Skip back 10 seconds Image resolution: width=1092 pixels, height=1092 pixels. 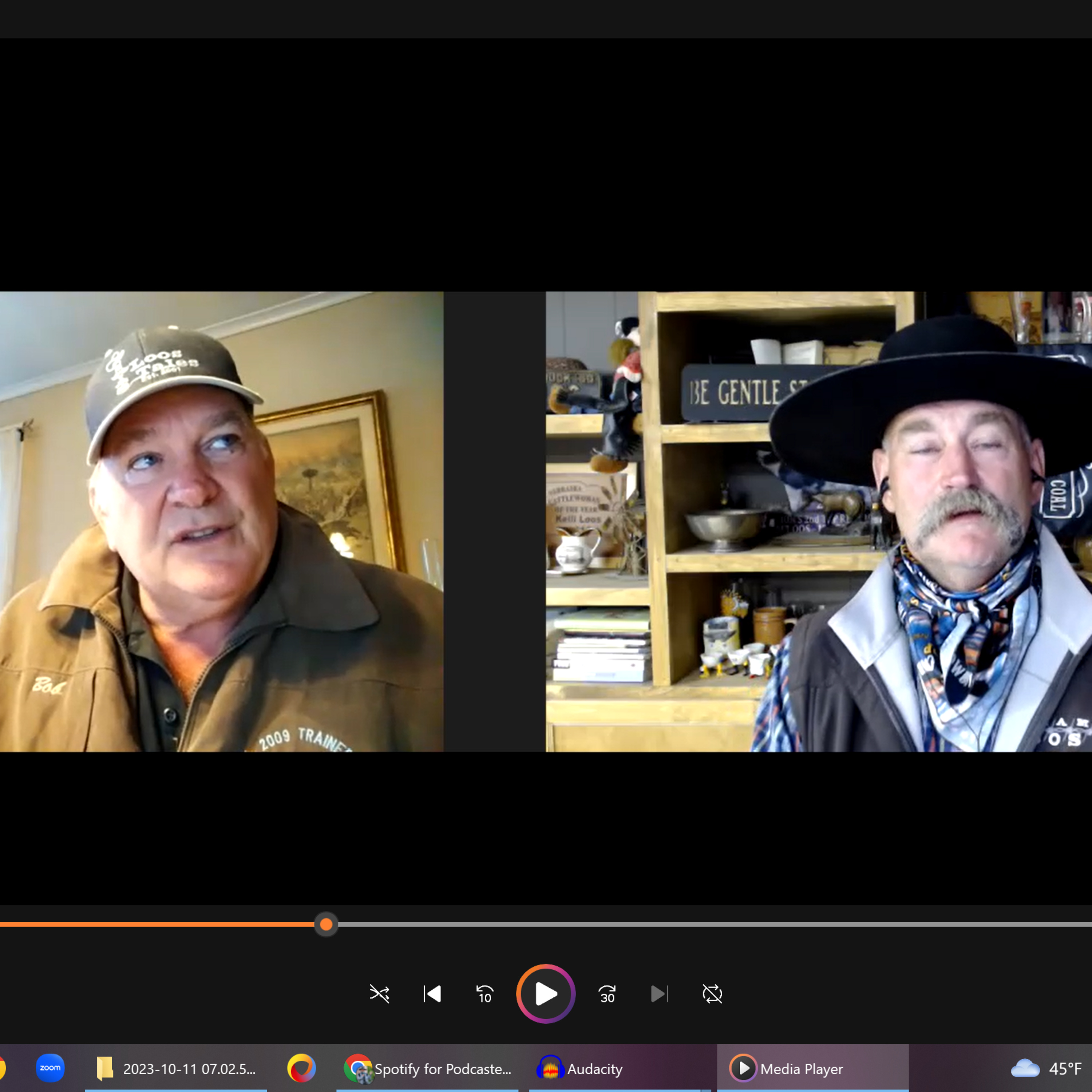(484, 994)
